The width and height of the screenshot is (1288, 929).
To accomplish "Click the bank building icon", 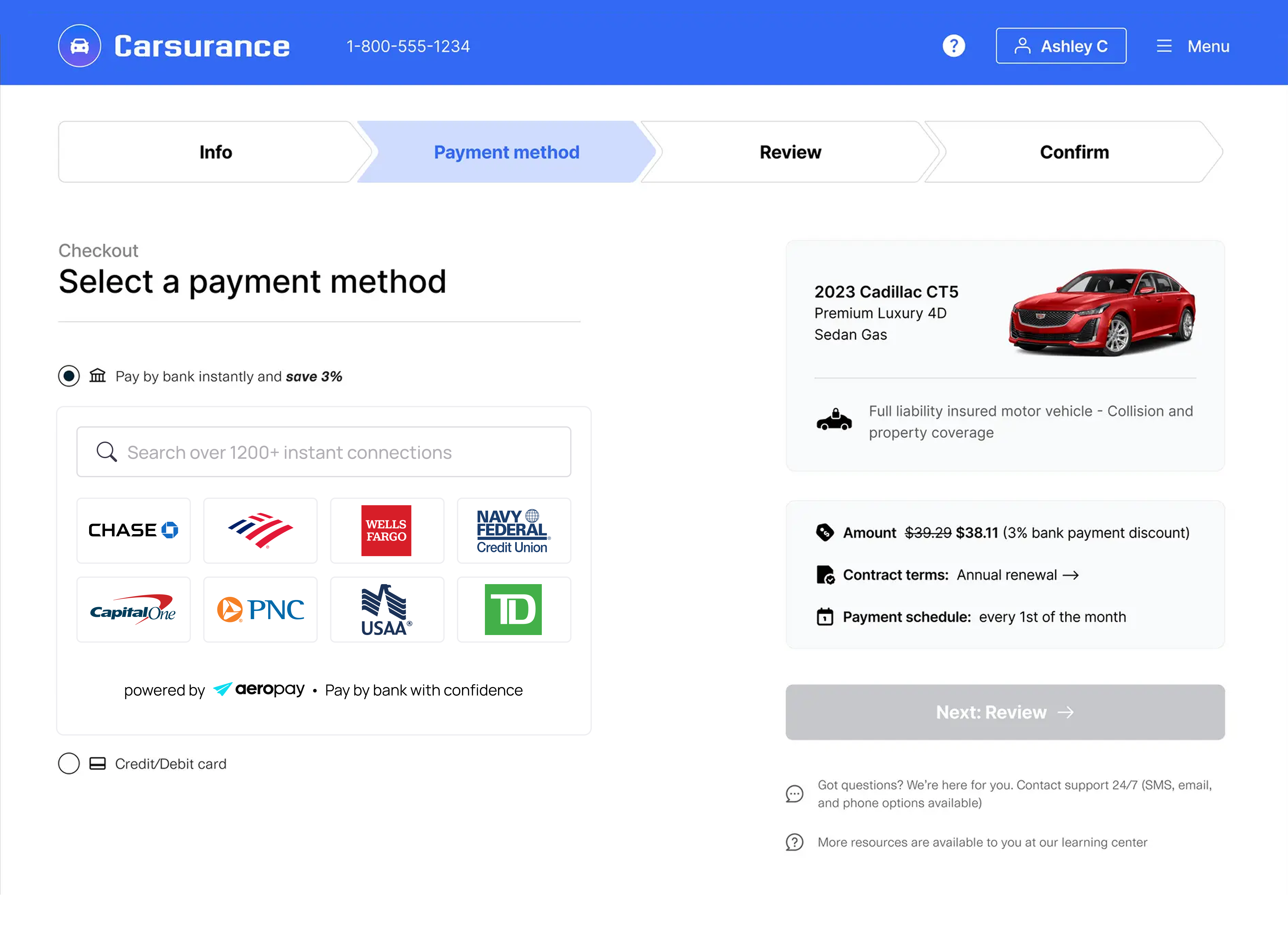I will tap(98, 376).
